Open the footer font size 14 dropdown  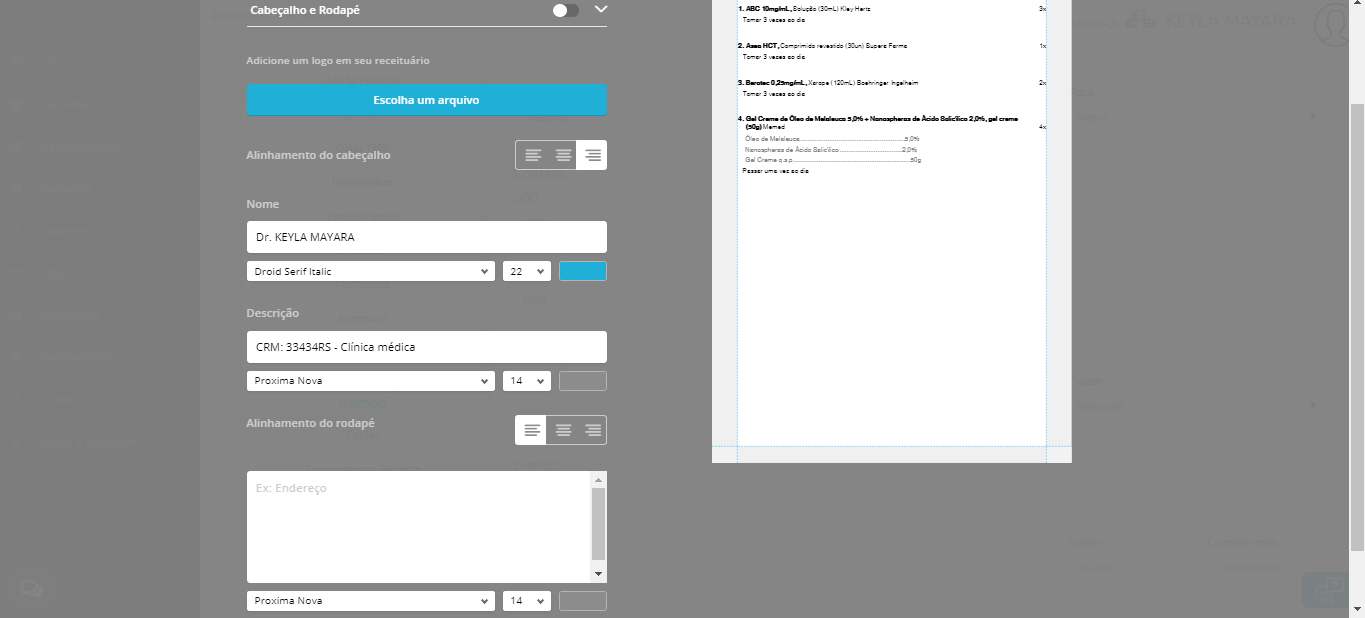click(527, 601)
